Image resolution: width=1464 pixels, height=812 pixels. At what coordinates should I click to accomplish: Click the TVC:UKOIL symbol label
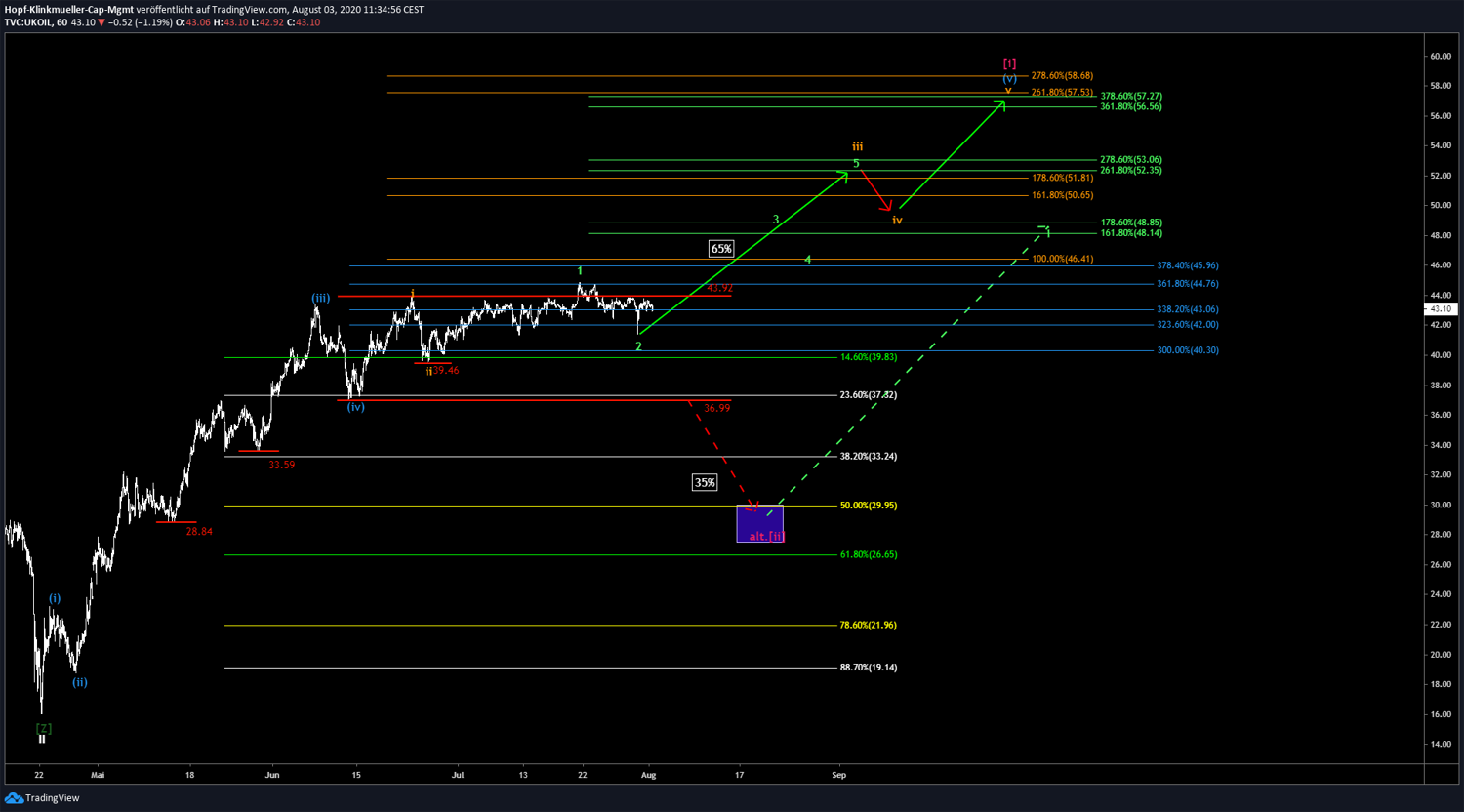click(x=27, y=22)
